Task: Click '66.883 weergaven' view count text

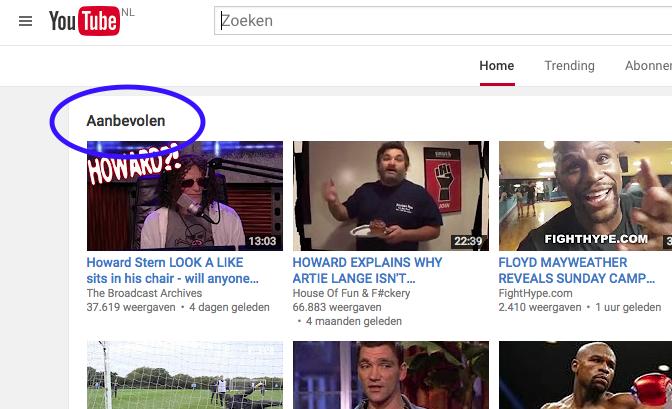Action: (x=337, y=307)
